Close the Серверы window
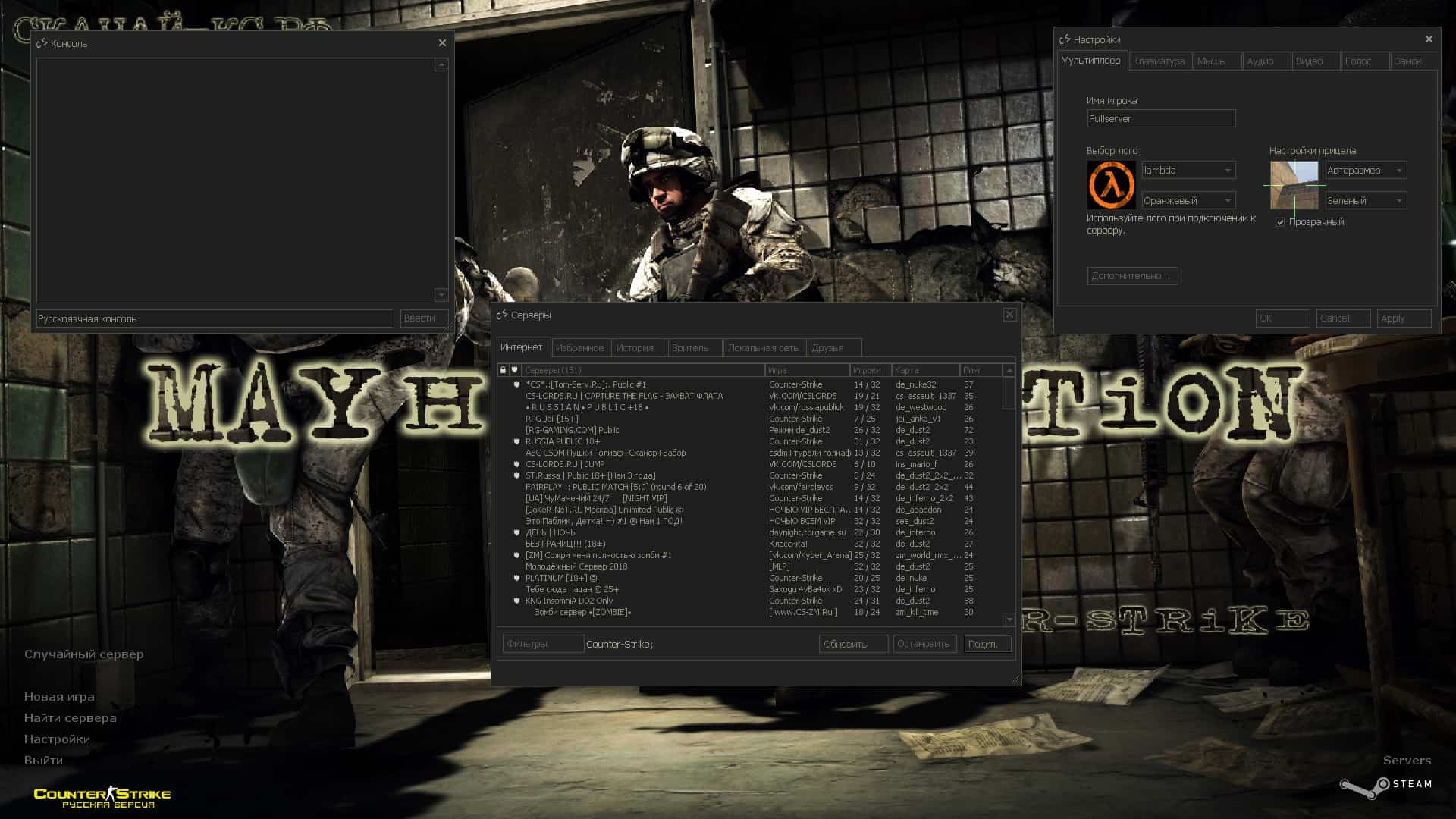Viewport: 1456px width, 819px height. coord(1009,315)
